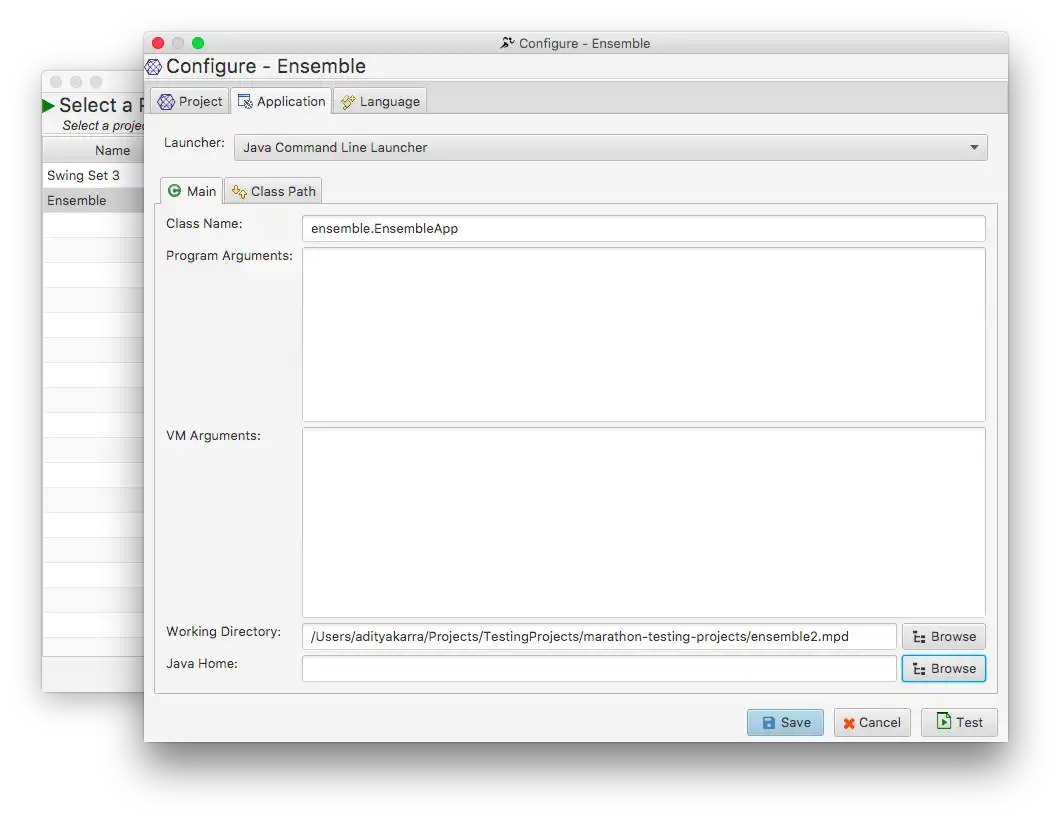Click the Language tab pencil icon
This screenshot has width=1064, height=822.
pyautogui.click(x=348, y=102)
